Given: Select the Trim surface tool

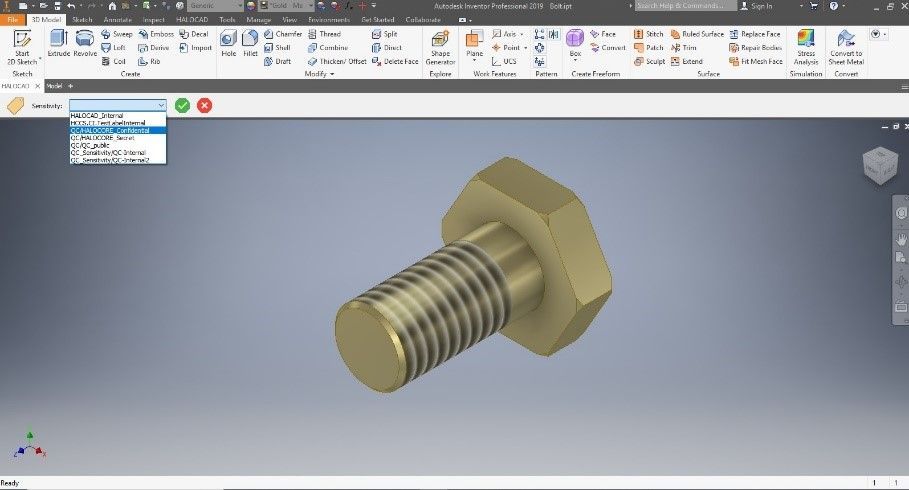Looking at the screenshot, I should point(683,48).
